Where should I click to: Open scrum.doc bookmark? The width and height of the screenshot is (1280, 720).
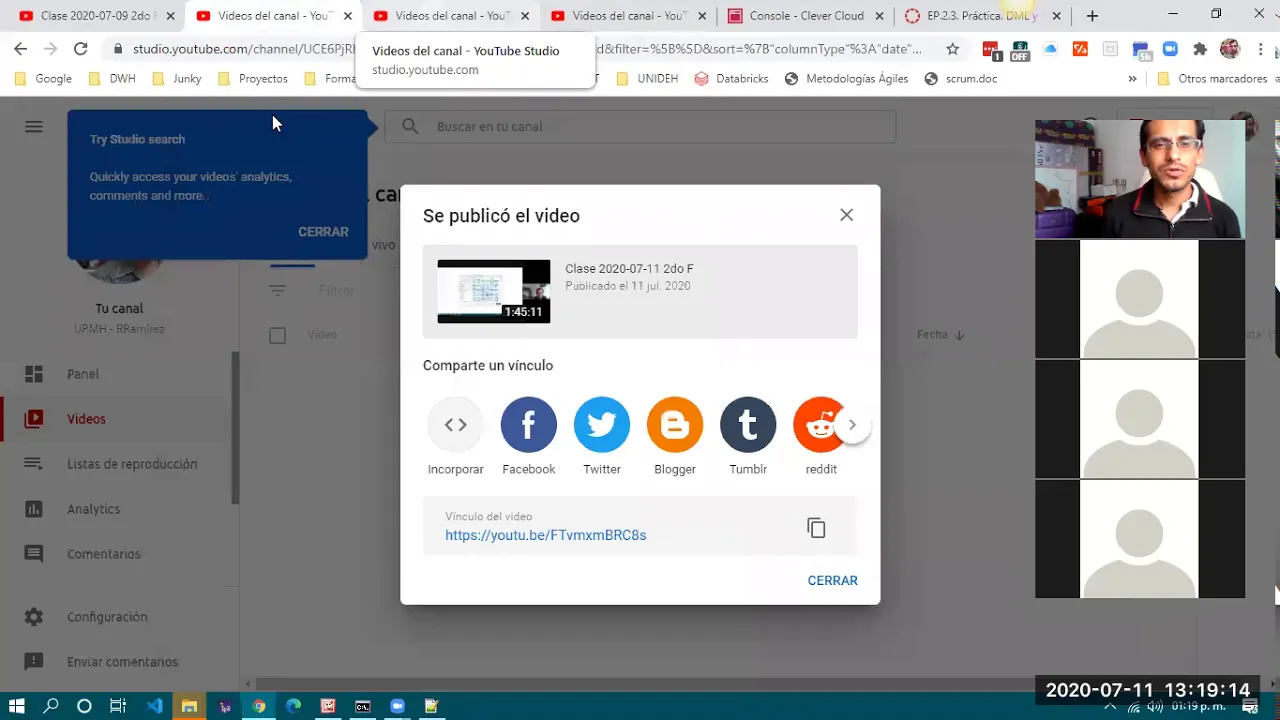pos(961,78)
